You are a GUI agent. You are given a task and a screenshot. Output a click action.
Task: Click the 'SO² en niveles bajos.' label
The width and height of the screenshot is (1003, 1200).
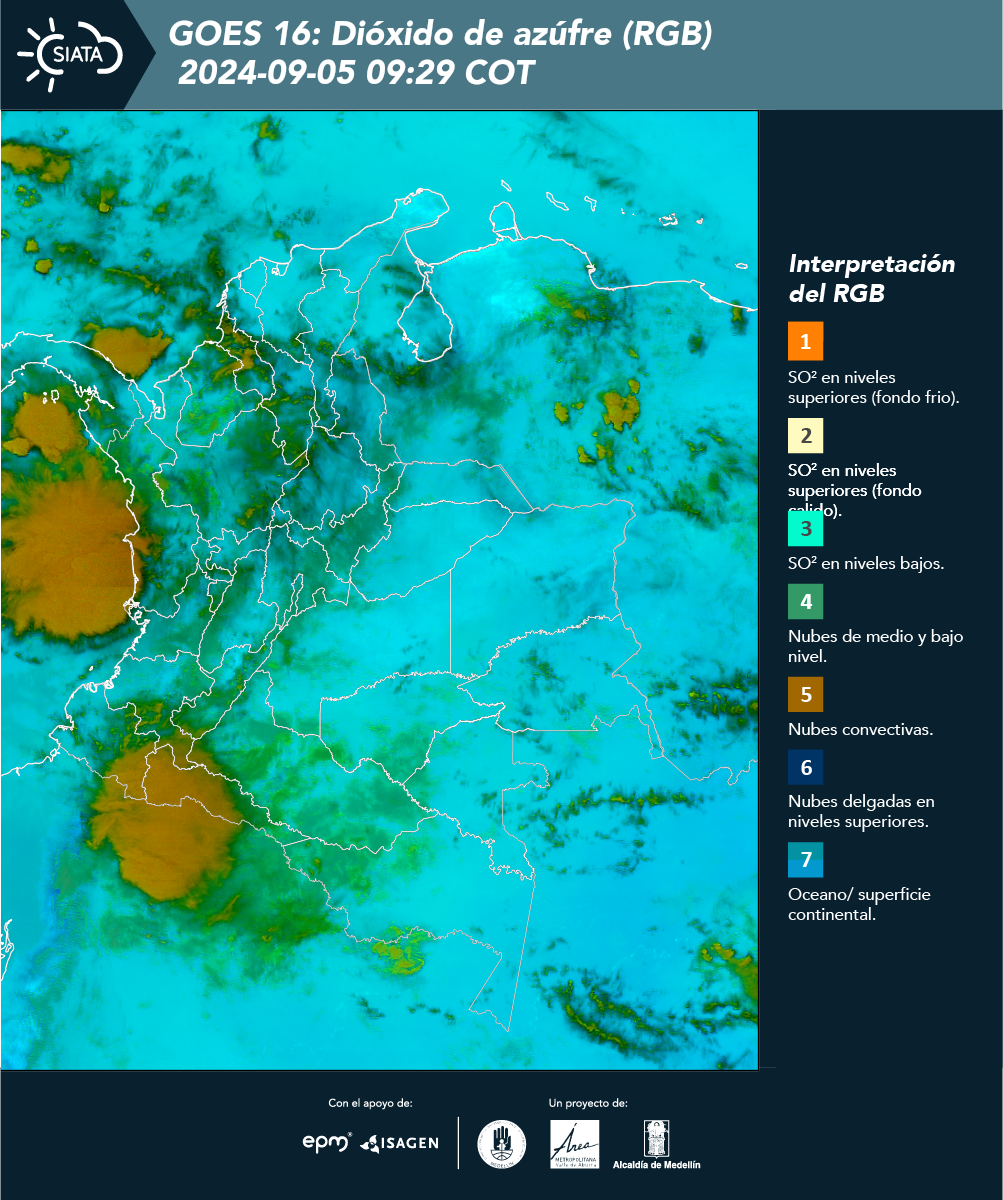(x=866, y=563)
